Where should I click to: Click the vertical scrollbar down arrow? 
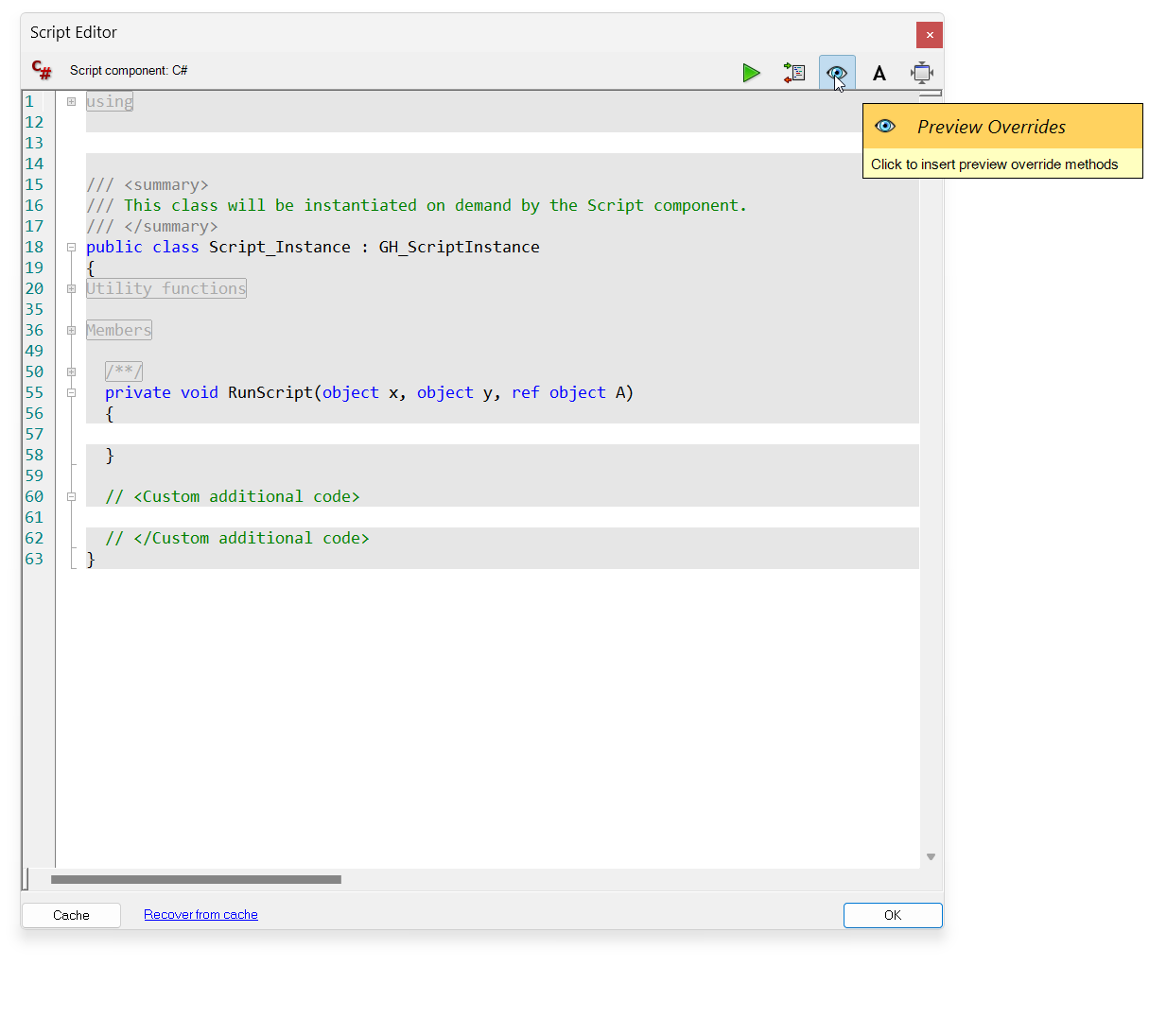click(931, 856)
